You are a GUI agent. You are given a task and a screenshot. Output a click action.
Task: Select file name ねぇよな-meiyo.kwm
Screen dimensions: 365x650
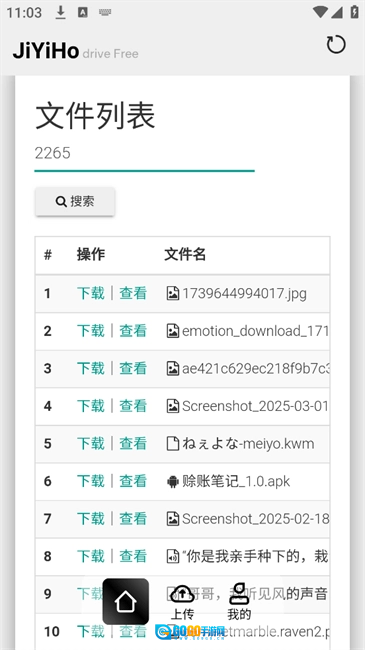(248, 444)
